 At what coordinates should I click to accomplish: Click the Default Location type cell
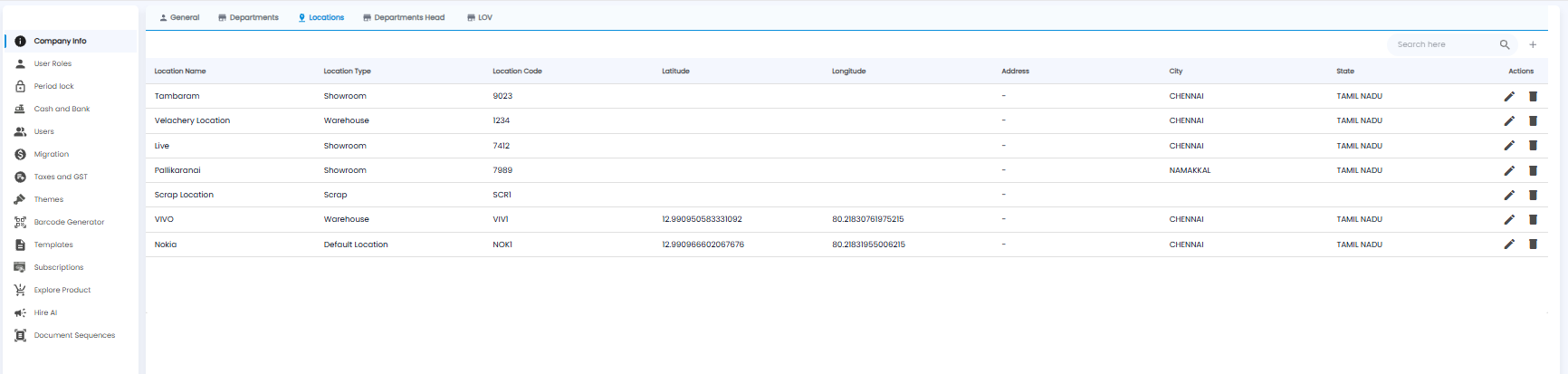click(356, 245)
